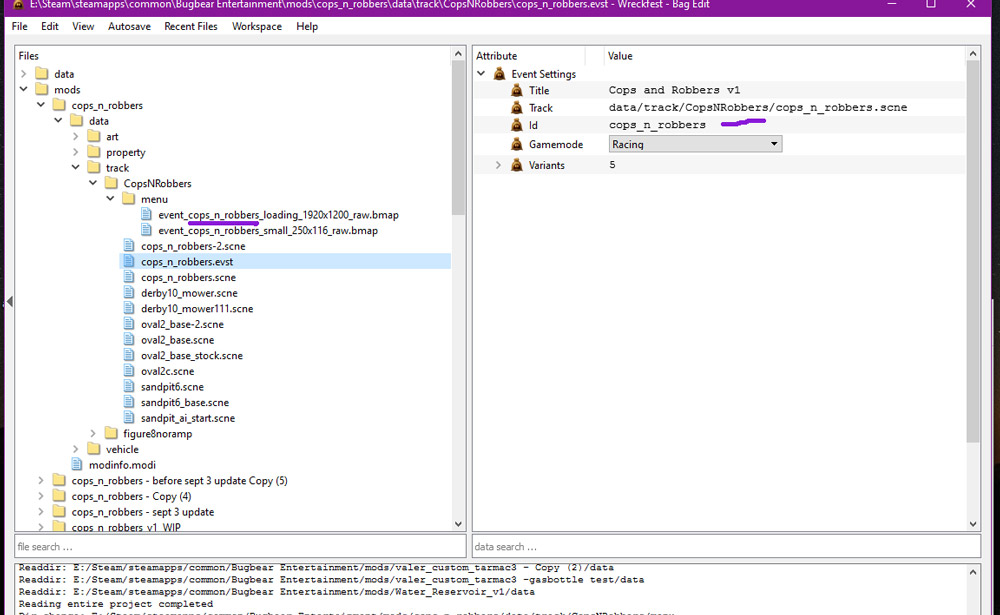Click the track folder icon
Image resolution: width=1000 pixels, height=615 pixels.
(94, 167)
